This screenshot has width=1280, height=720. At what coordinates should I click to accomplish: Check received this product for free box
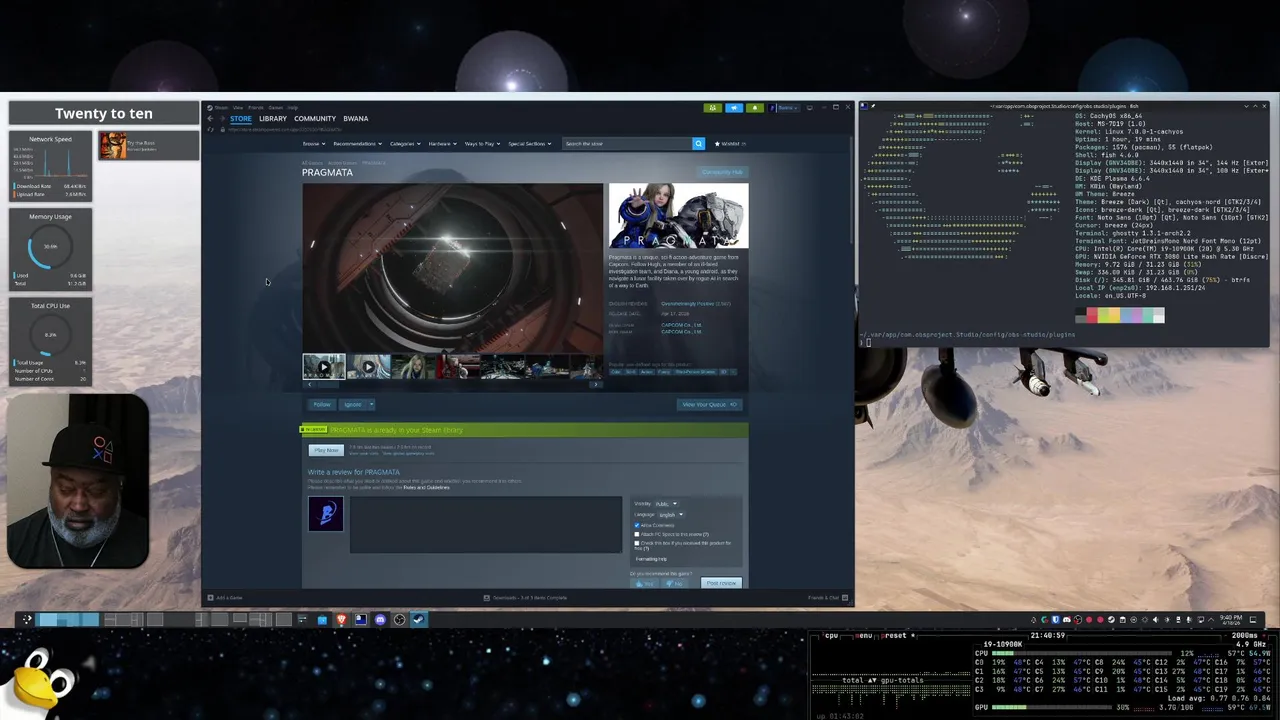click(637, 543)
